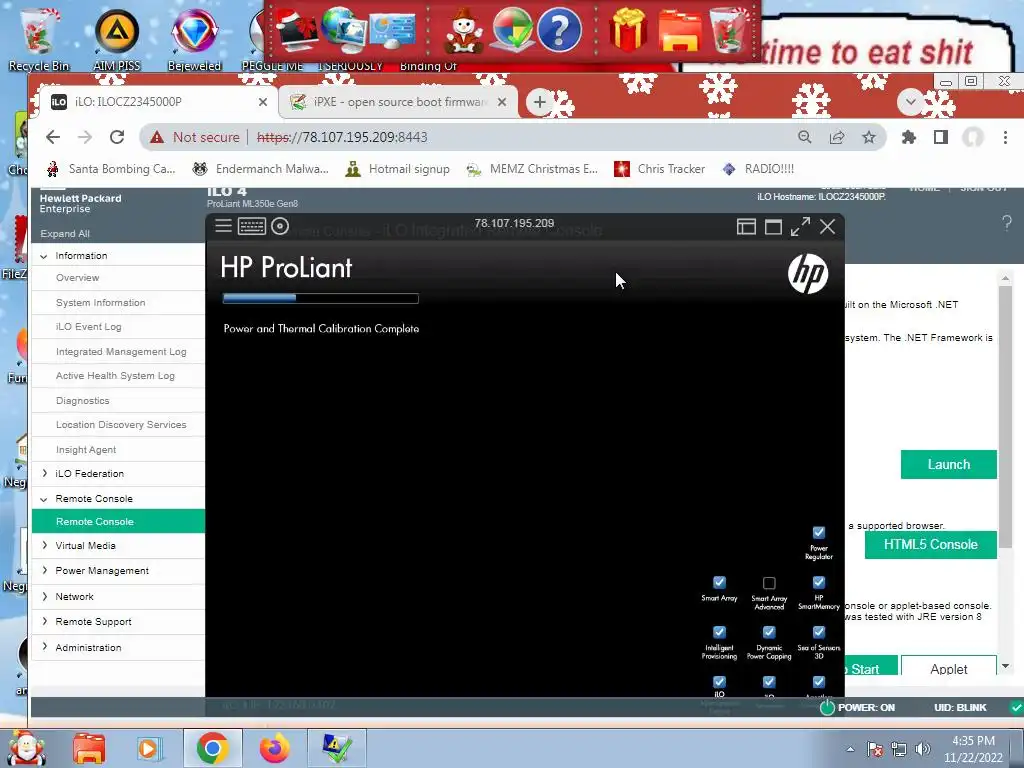Click the console docked layout icon
Viewport: 1024px width, 768px height.
pos(746,227)
